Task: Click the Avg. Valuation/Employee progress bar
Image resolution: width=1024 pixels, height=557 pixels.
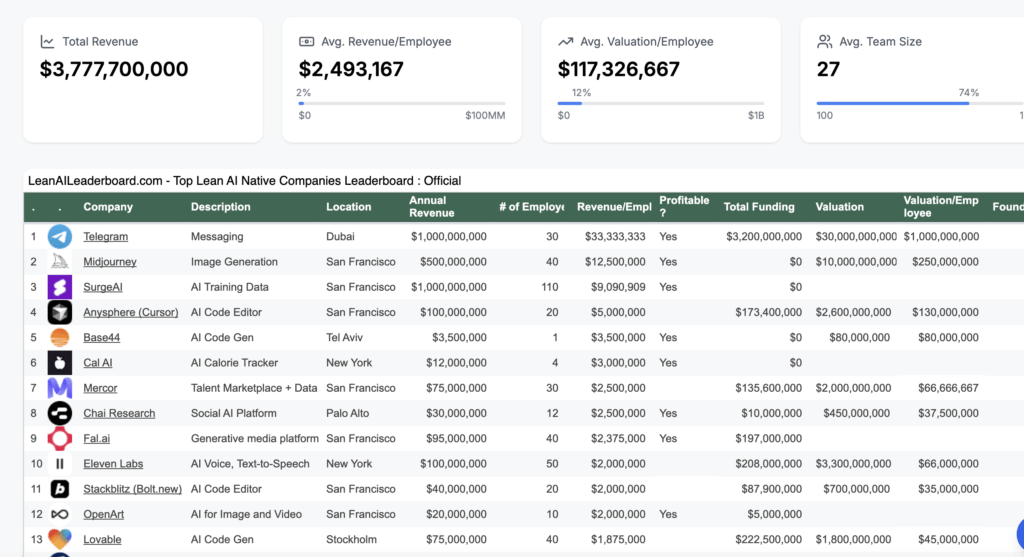Action: [x=660, y=103]
